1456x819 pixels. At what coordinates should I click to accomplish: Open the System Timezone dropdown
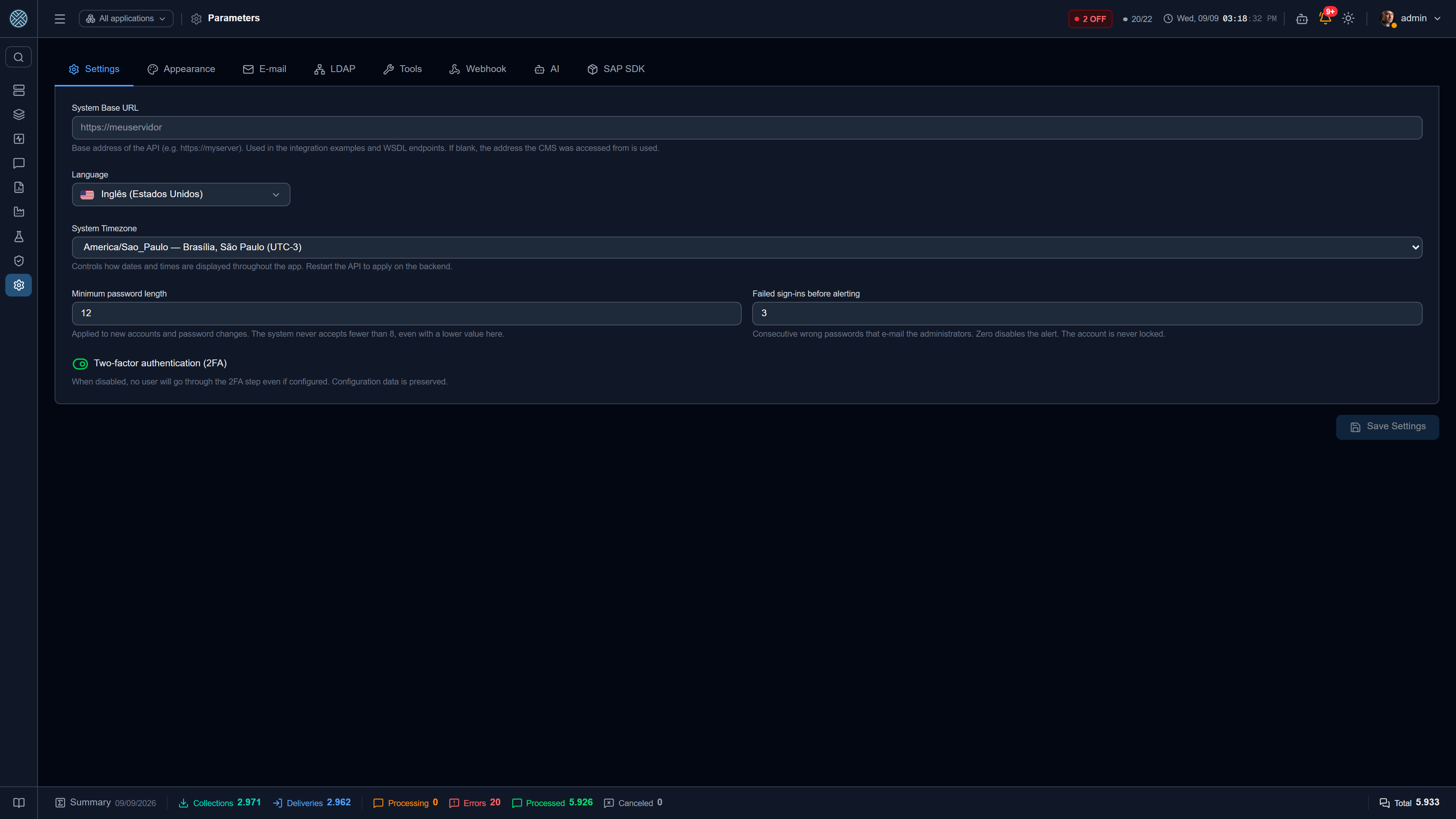pos(747,247)
